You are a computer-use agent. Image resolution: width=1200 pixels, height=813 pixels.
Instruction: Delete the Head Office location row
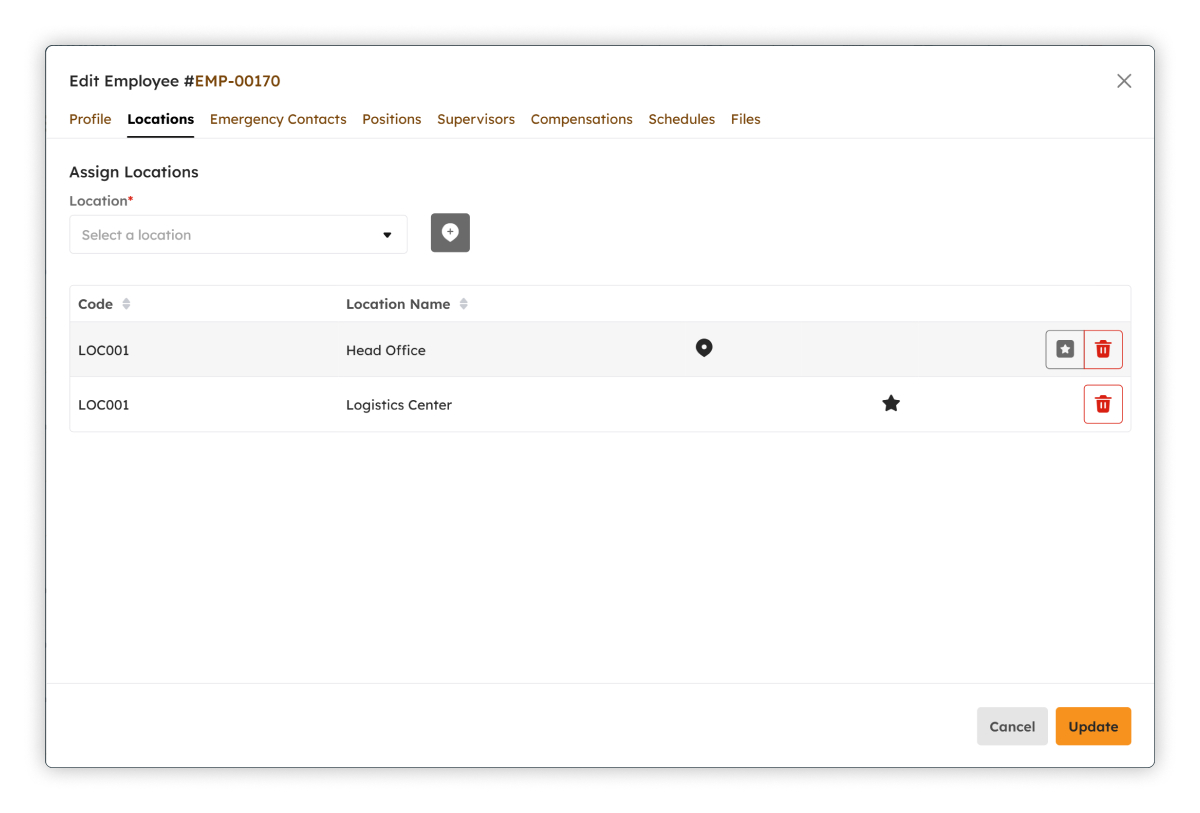(x=1103, y=350)
